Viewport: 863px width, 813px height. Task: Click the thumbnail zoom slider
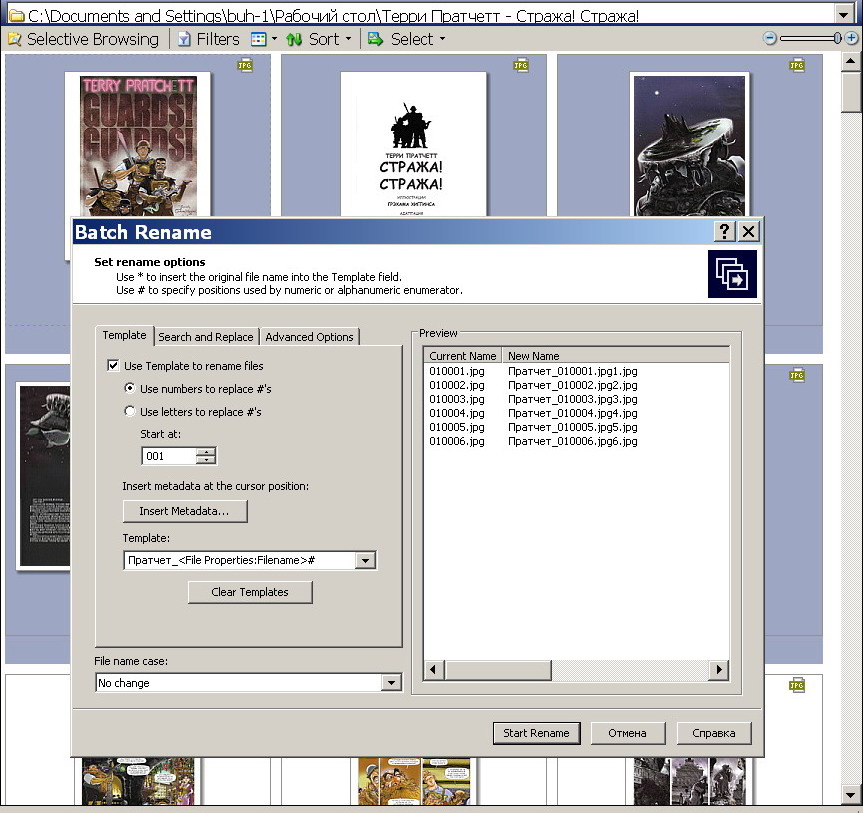[x=837, y=38]
